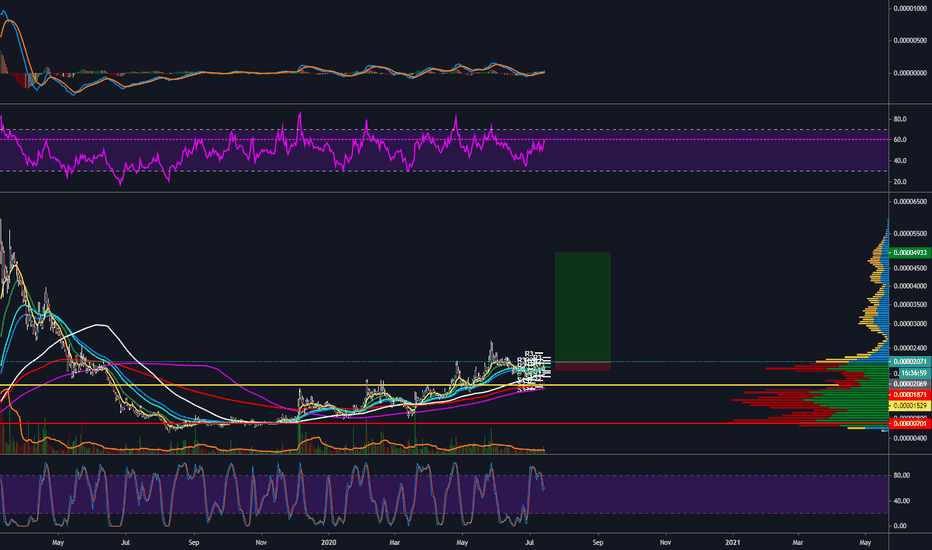Click the 0.00005500 price scale value
932x550 pixels.
[x=910, y=234]
